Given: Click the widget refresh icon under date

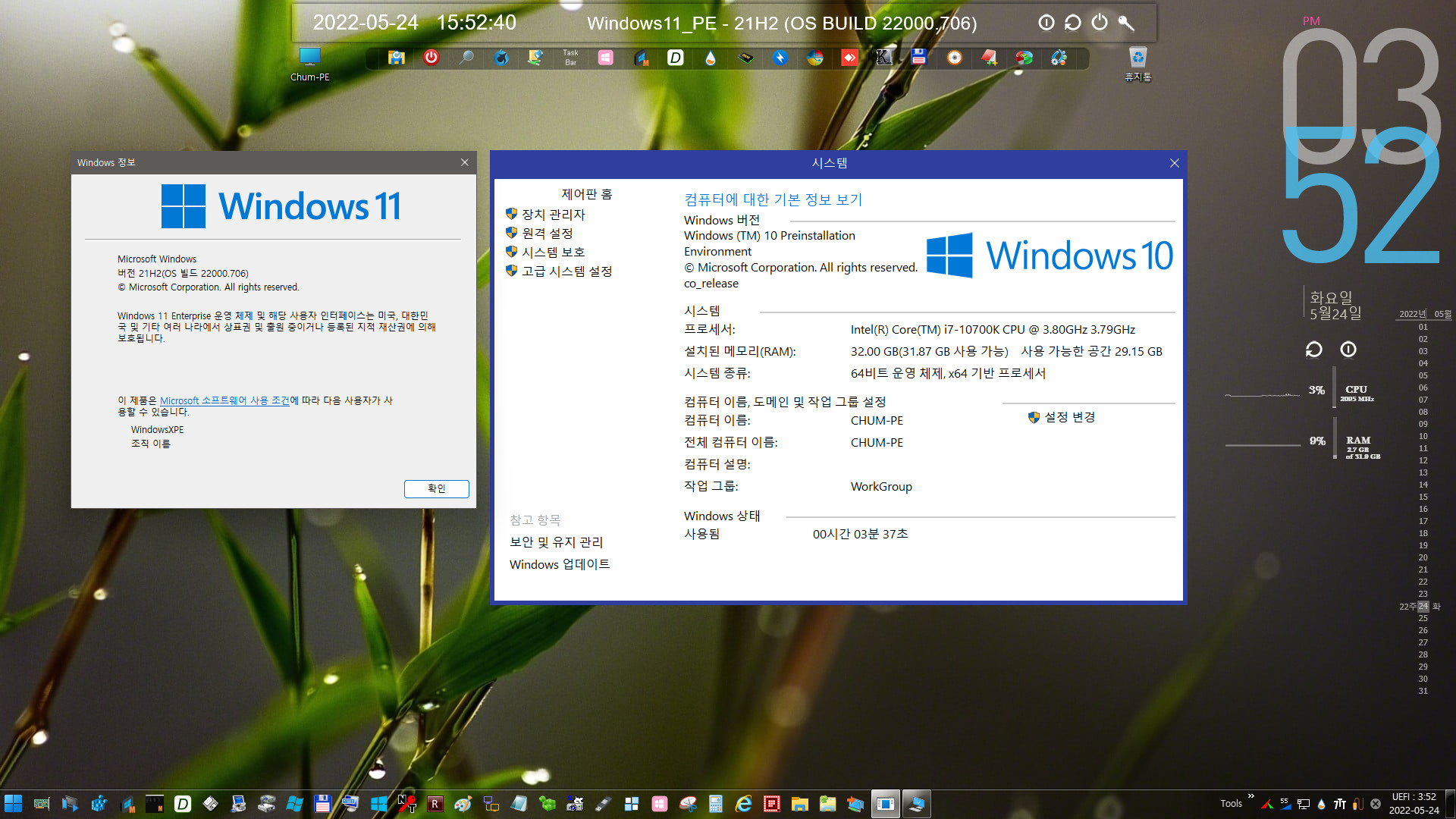Looking at the screenshot, I should [x=1313, y=350].
